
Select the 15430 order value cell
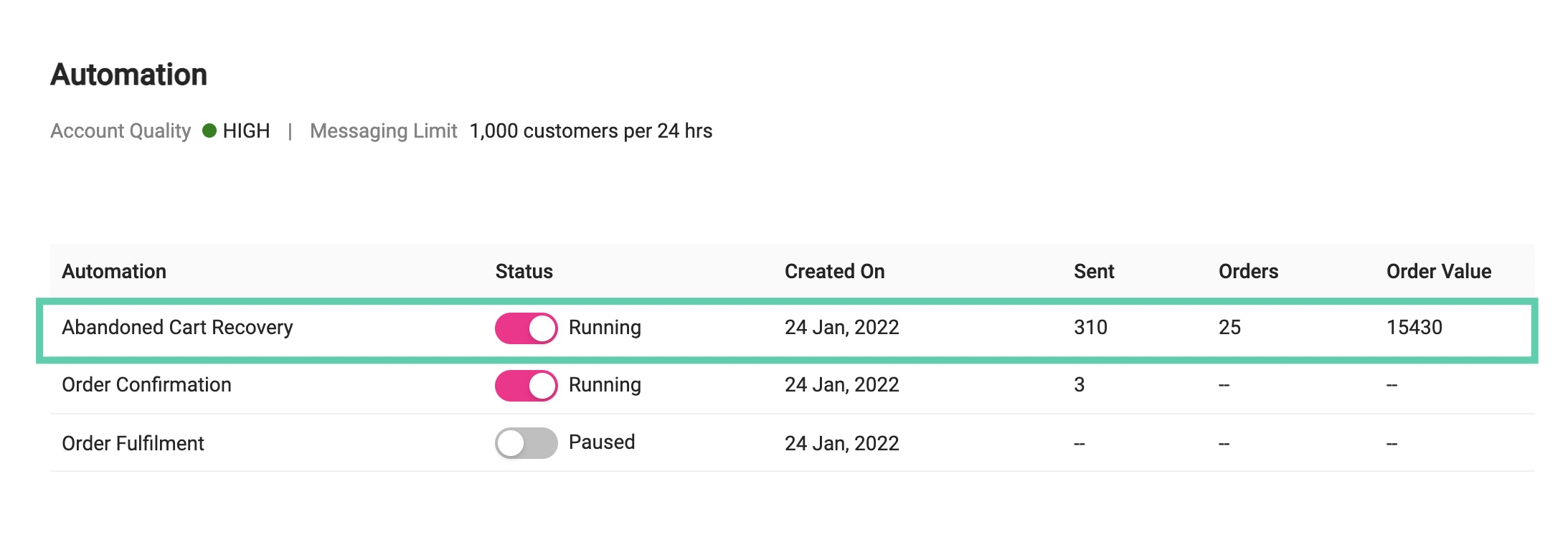pos(1414,328)
